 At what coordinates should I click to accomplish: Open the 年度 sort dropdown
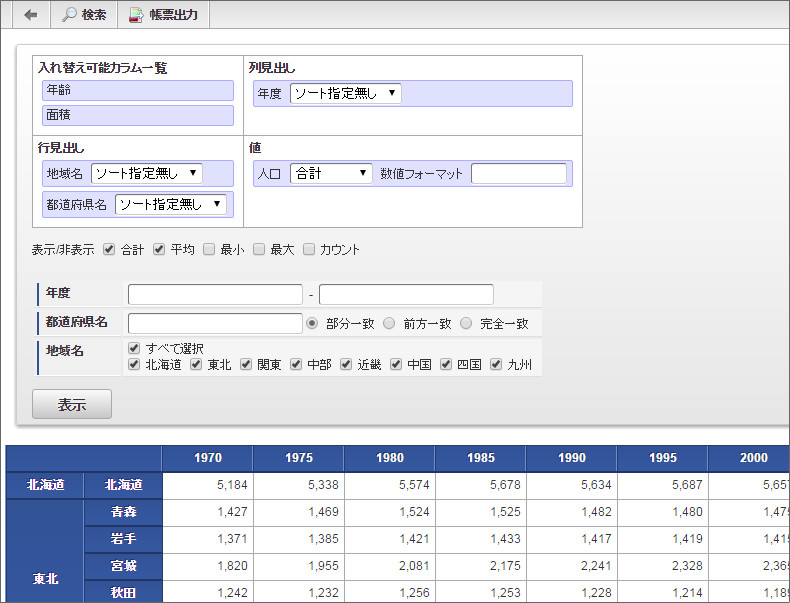tap(346, 93)
